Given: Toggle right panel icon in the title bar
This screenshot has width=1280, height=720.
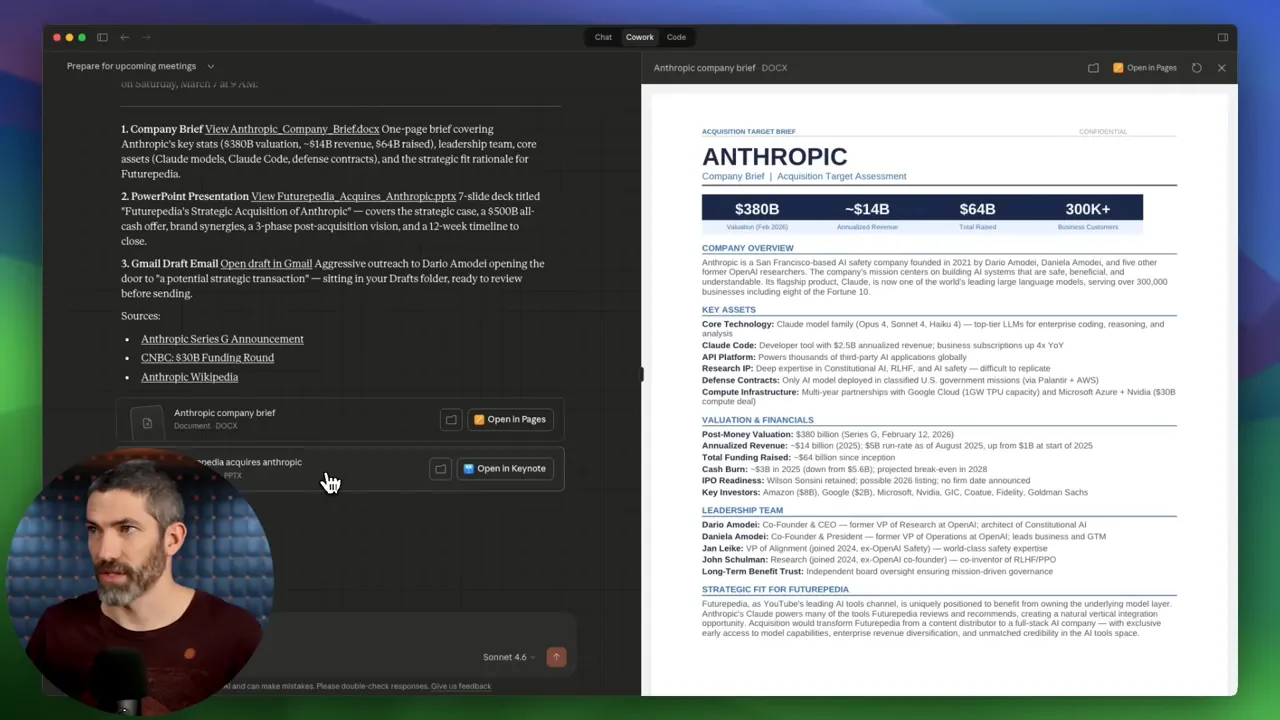Looking at the screenshot, I should point(1222,37).
